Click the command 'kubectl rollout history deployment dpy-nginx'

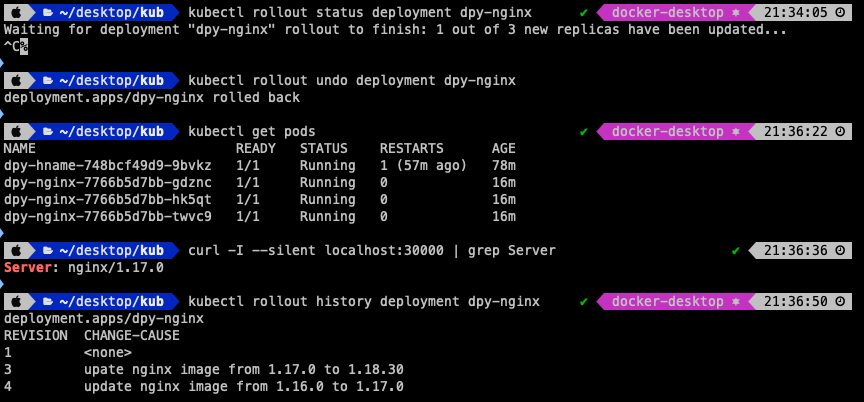pos(364,301)
